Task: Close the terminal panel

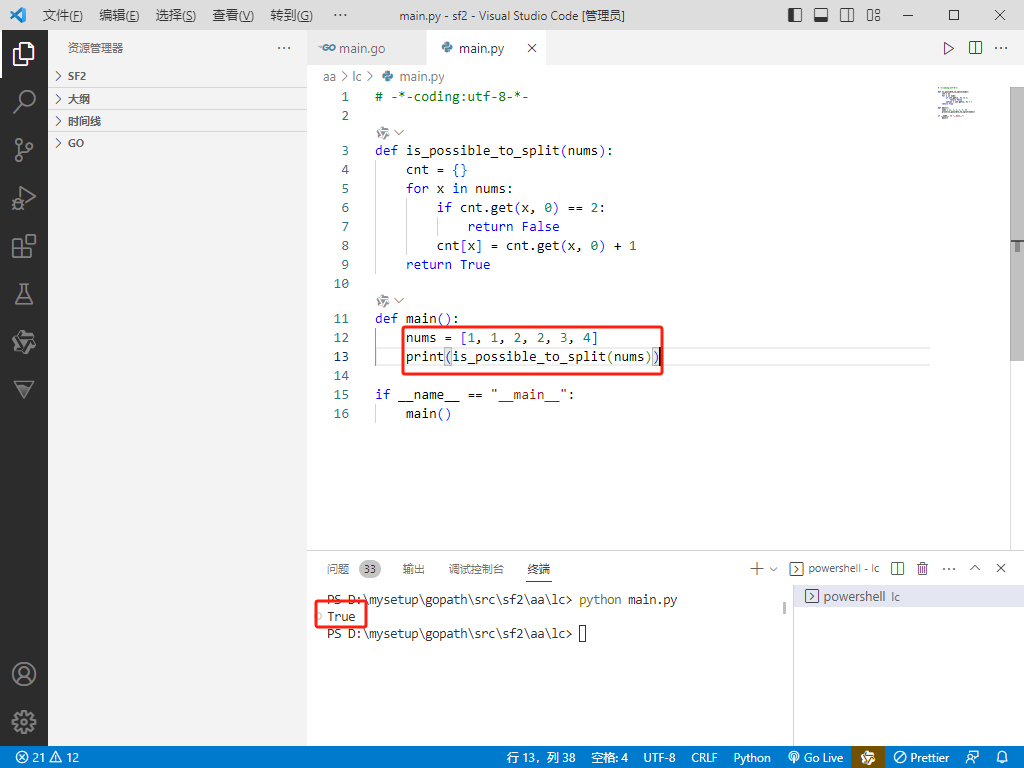Action: [x=1001, y=568]
